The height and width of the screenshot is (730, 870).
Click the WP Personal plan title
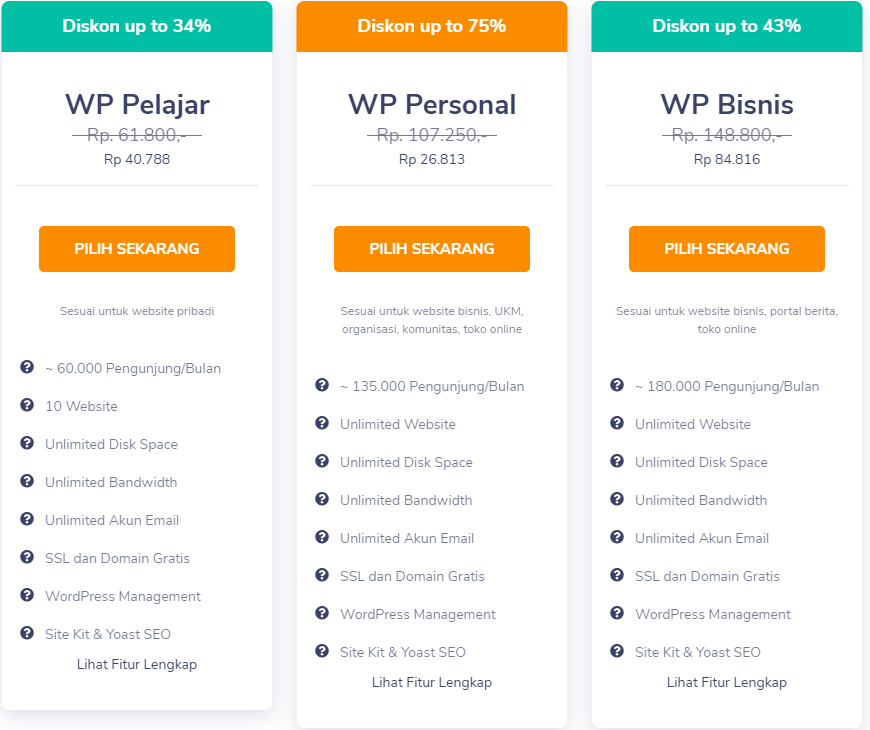(432, 104)
